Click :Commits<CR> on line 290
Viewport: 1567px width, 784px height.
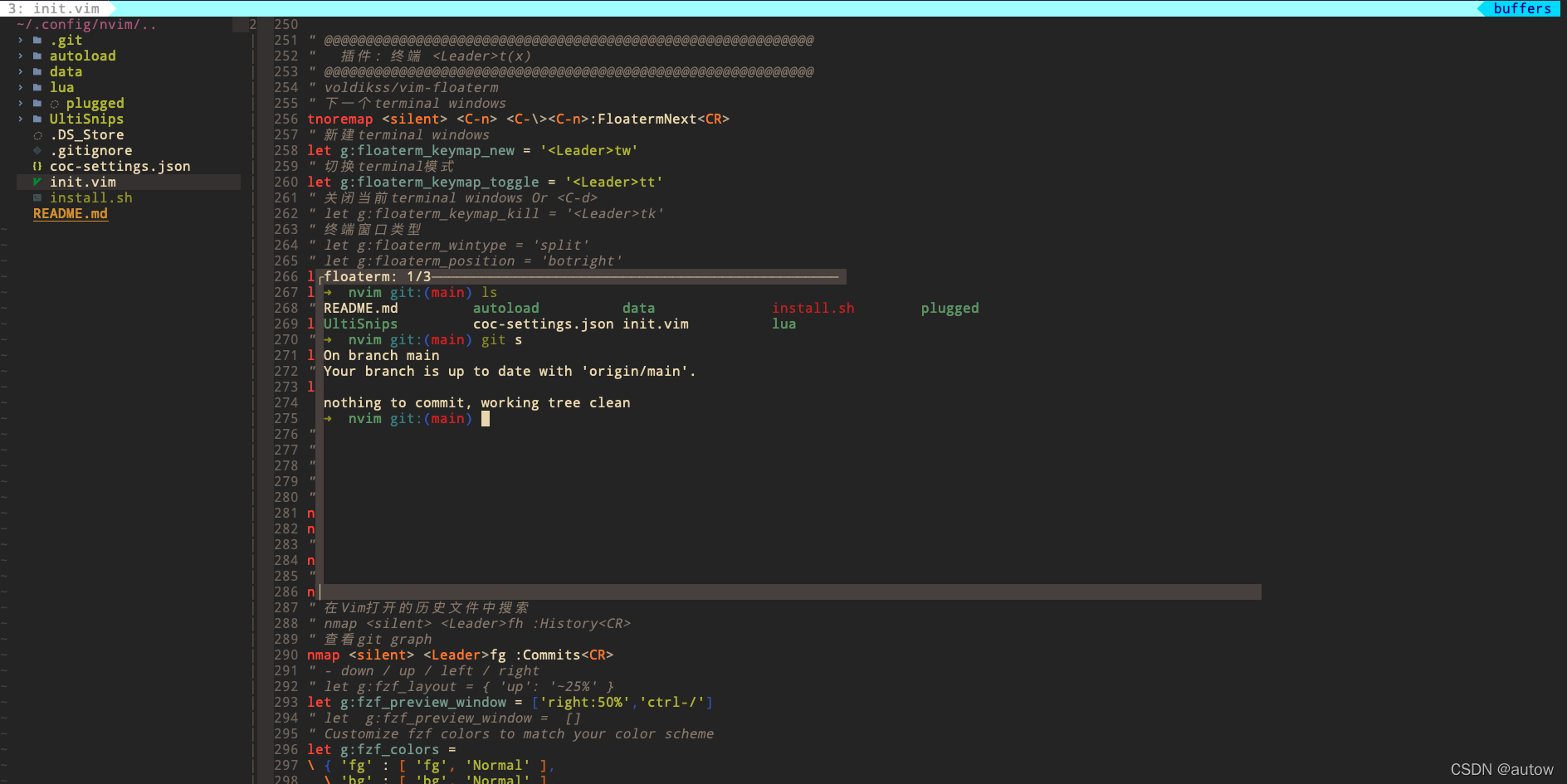pyautogui.click(x=564, y=655)
